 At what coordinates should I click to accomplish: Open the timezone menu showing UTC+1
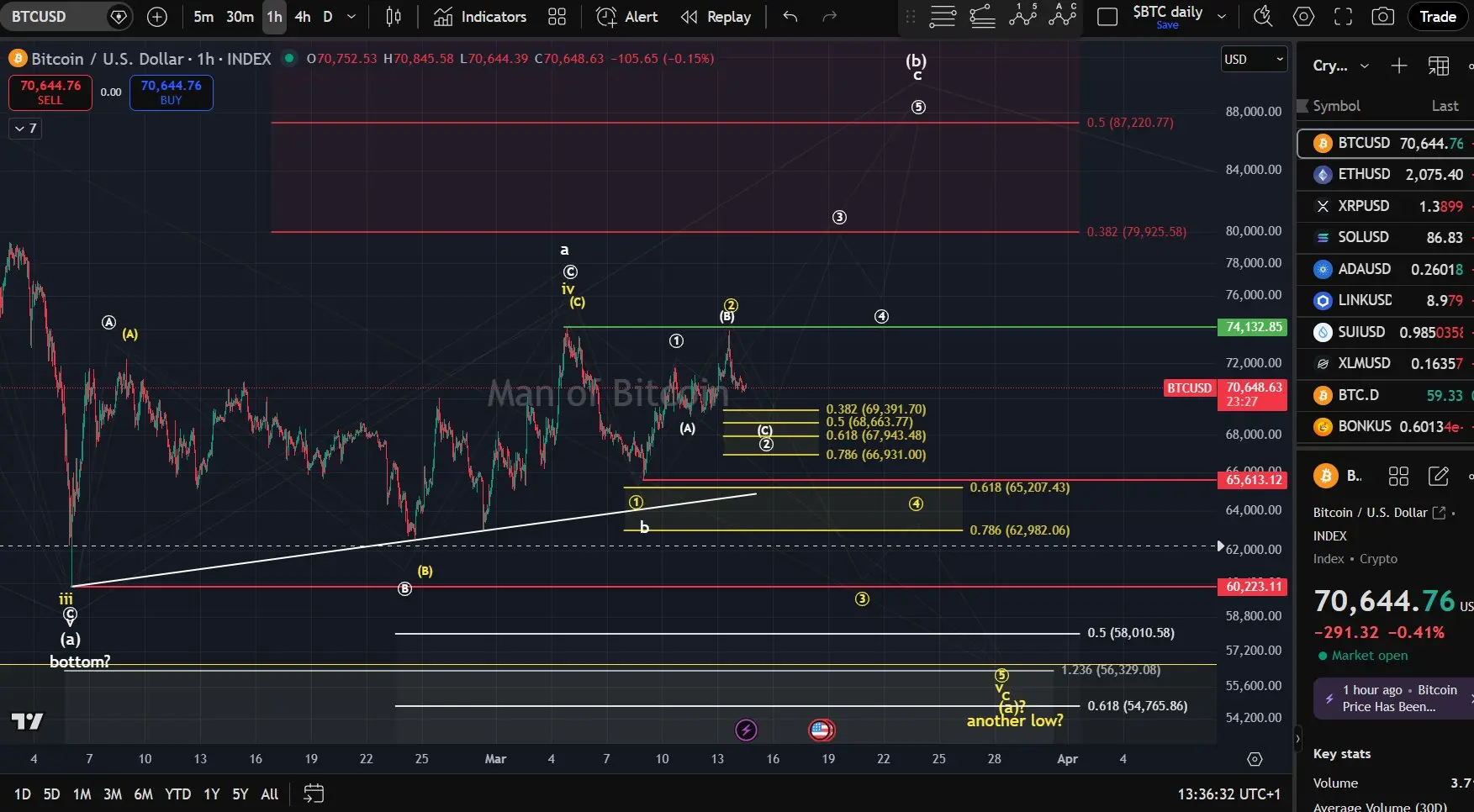[1228, 794]
